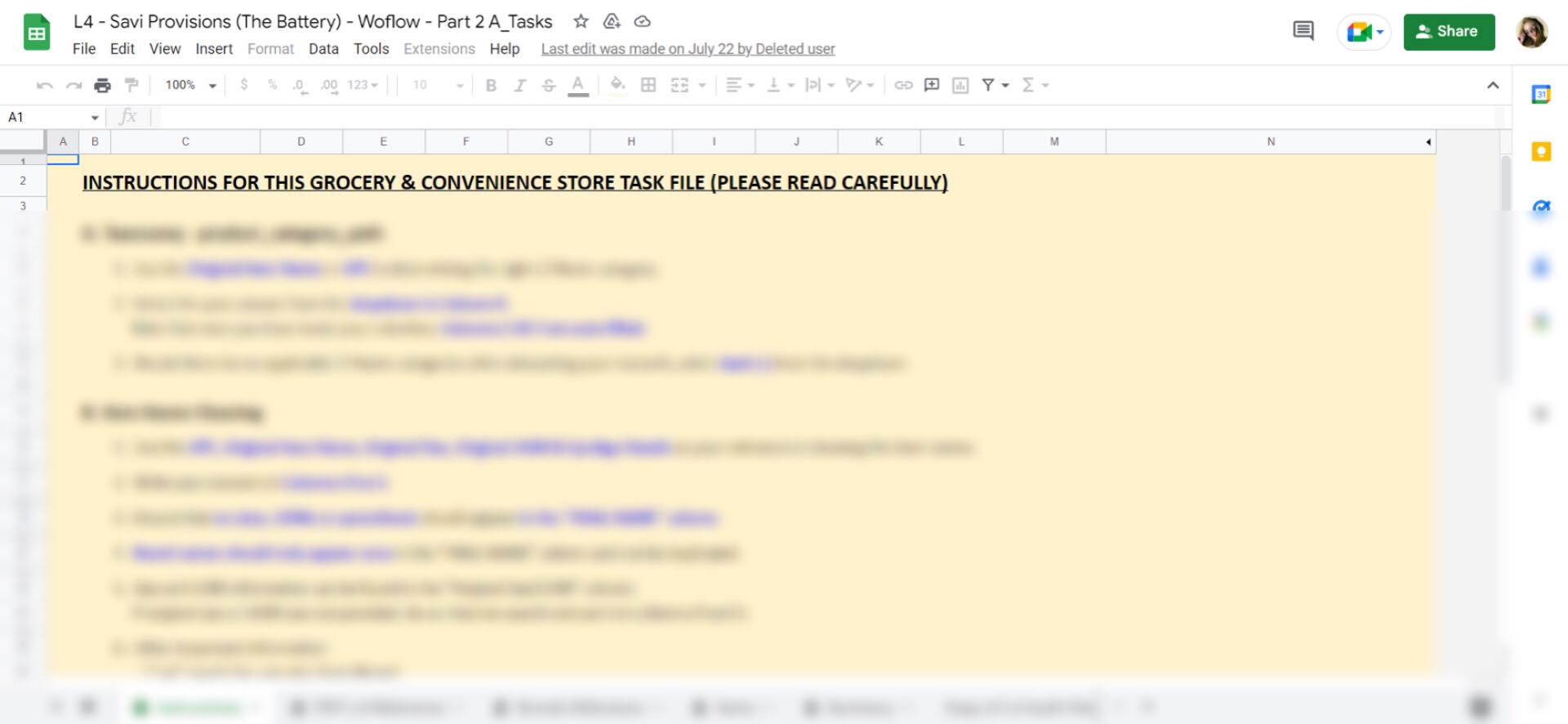
Task: Open the Insert menu
Action: (x=214, y=49)
